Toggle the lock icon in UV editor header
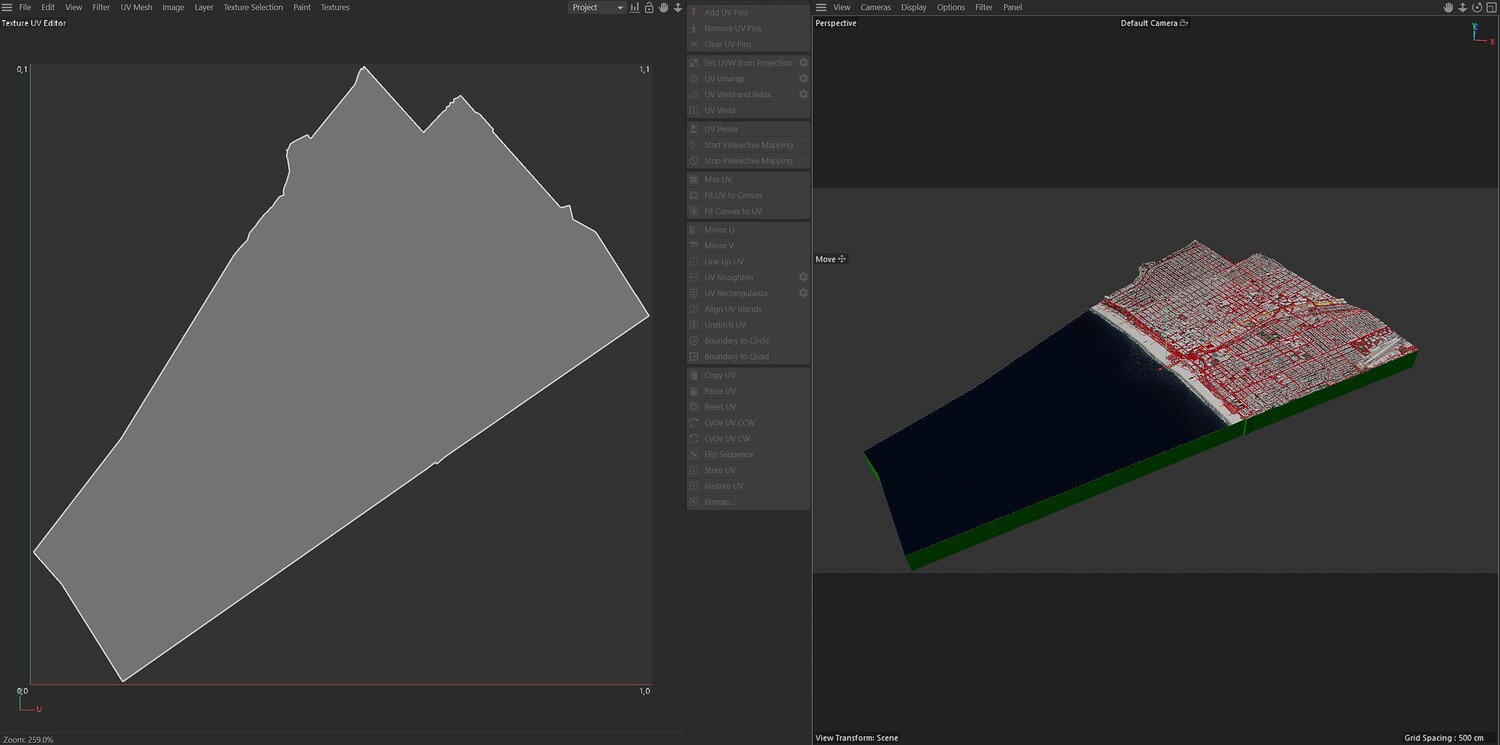The width and height of the screenshot is (1500, 745). [649, 7]
